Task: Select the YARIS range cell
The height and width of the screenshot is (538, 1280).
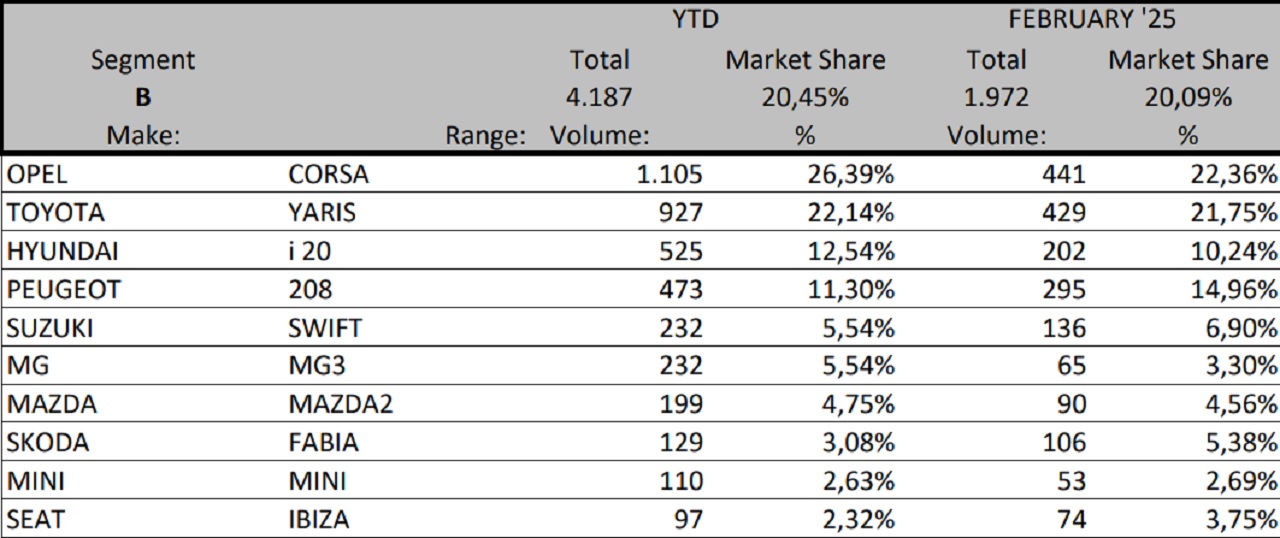Action: (x=321, y=212)
